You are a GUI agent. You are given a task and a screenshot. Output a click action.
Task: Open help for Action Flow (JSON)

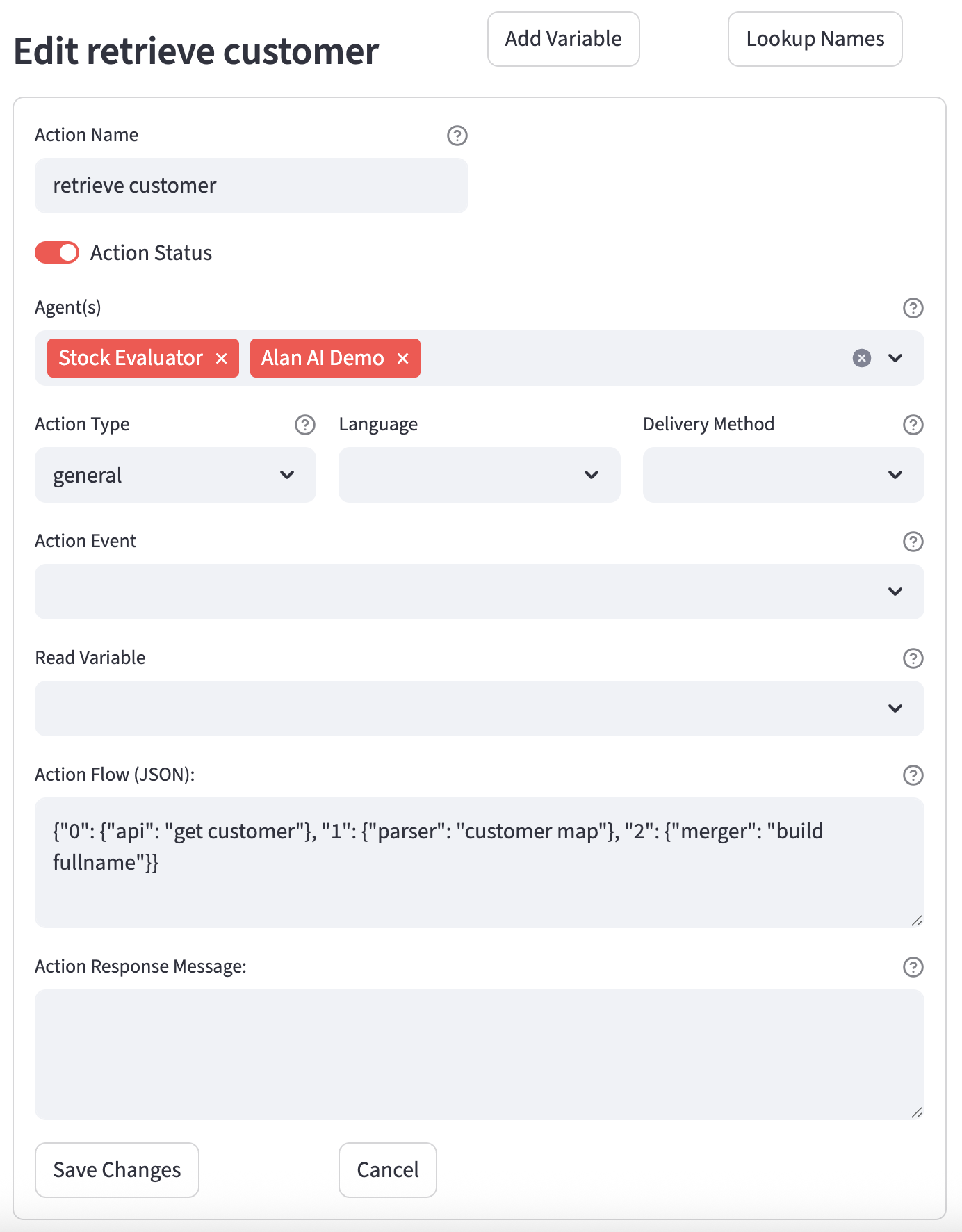click(x=913, y=775)
